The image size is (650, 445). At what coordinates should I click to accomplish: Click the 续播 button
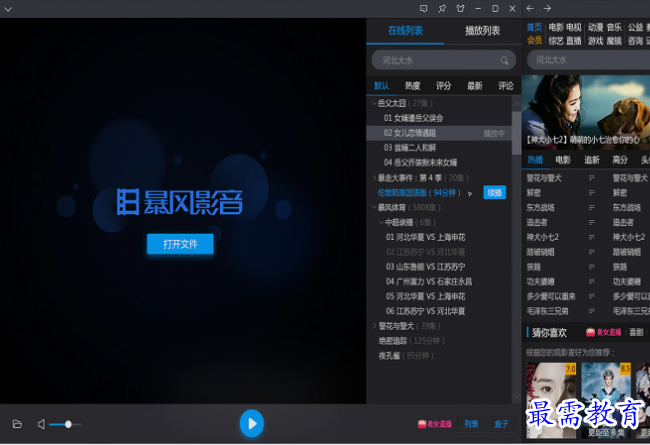tap(495, 192)
